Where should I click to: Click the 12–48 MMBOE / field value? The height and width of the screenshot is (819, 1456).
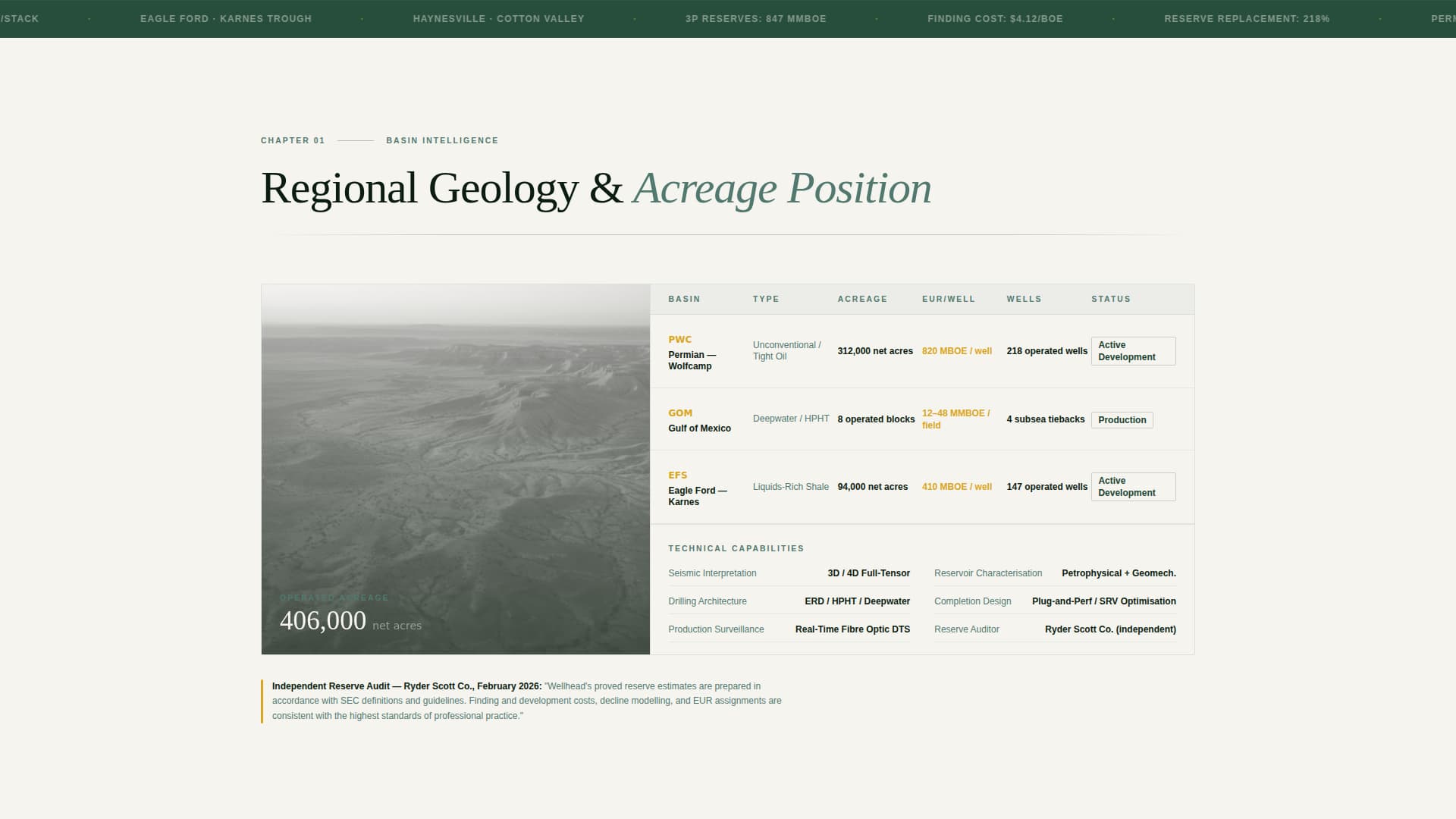click(956, 419)
